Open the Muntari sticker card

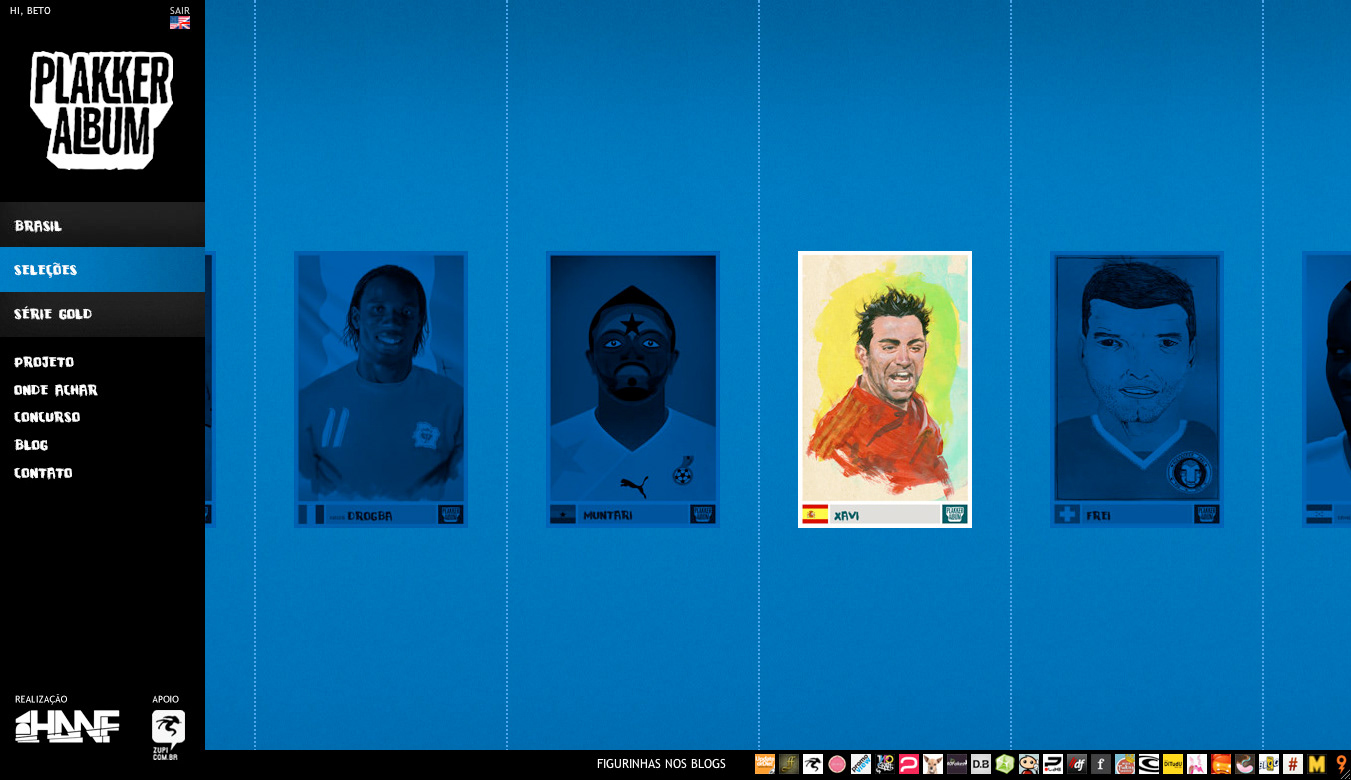coord(633,389)
